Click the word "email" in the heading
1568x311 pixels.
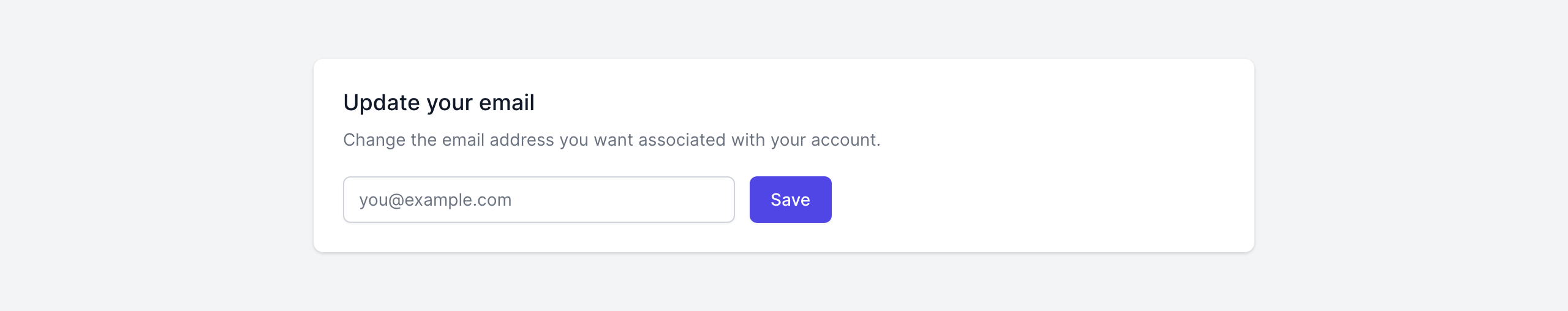[x=507, y=103]
